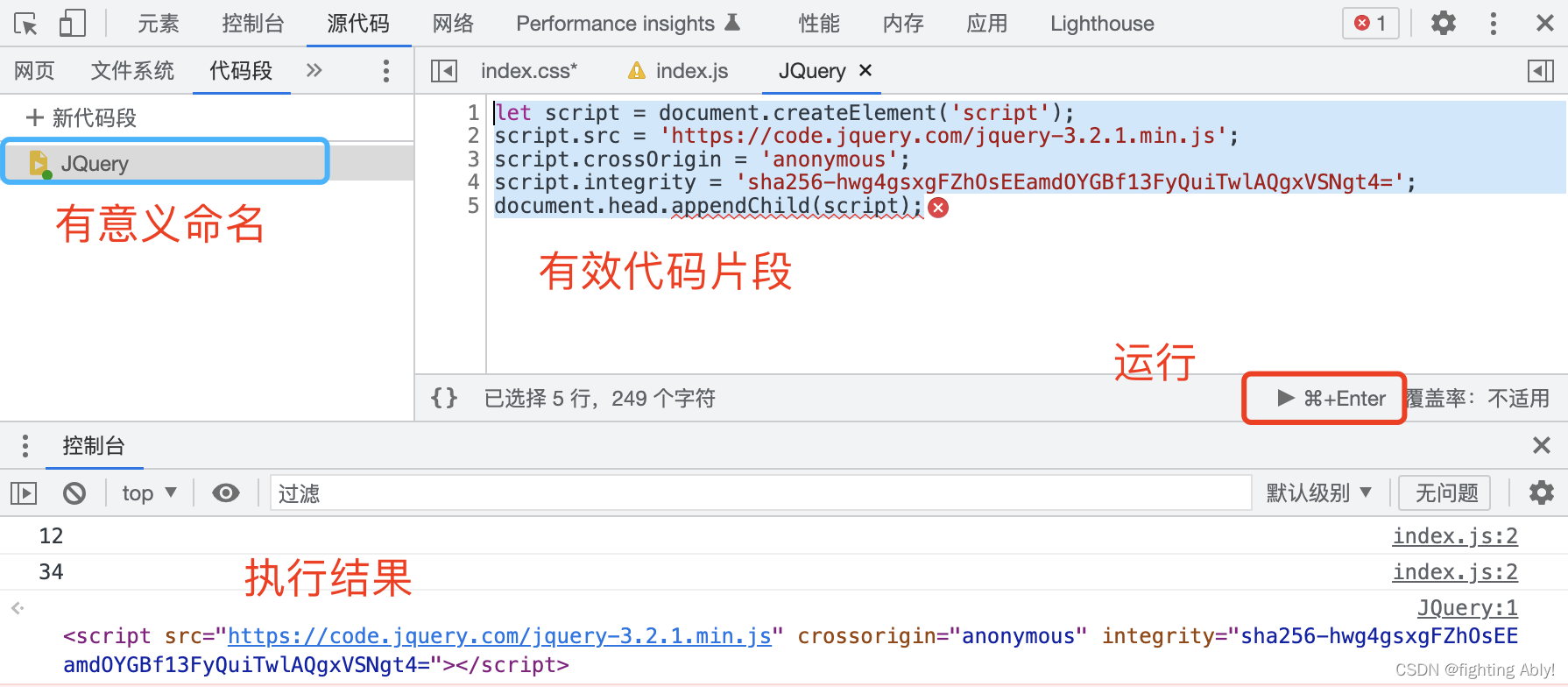1568x687 pixels.
Task: Create a new snippet with 新代码段
Action: click(x=81, y=117)
